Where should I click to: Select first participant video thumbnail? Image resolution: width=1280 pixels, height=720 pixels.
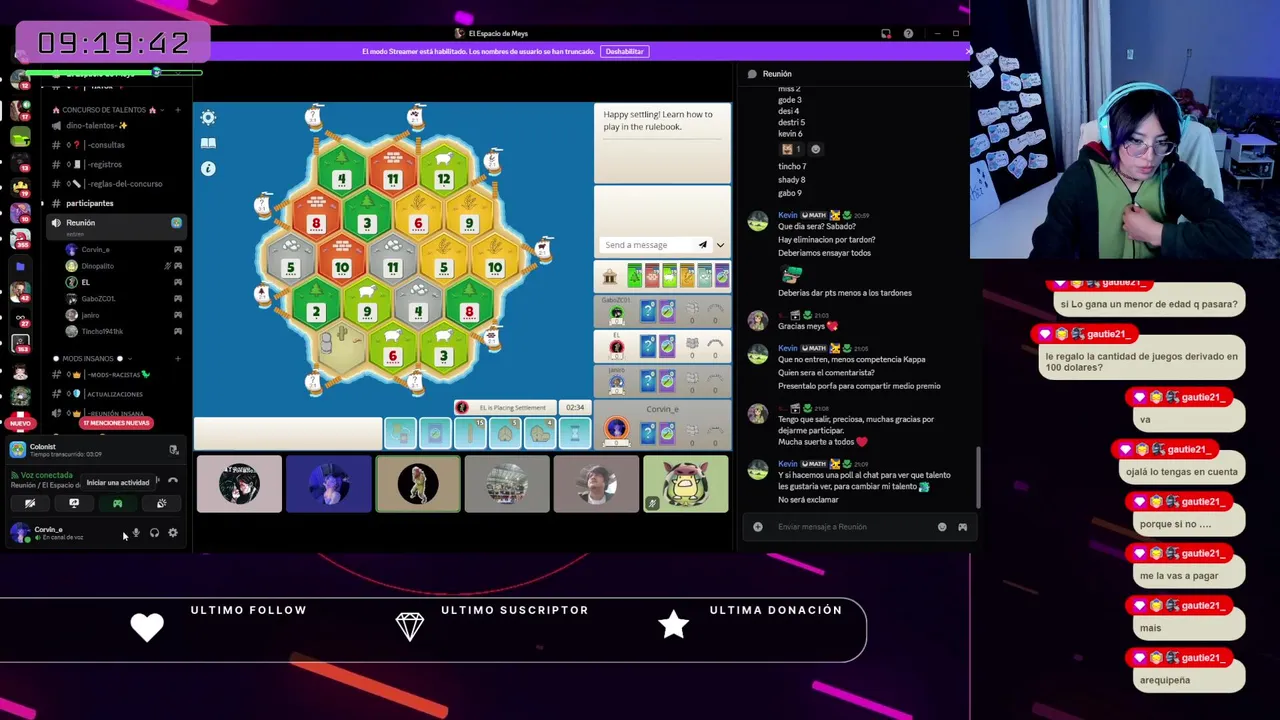(x=239, y=484)
